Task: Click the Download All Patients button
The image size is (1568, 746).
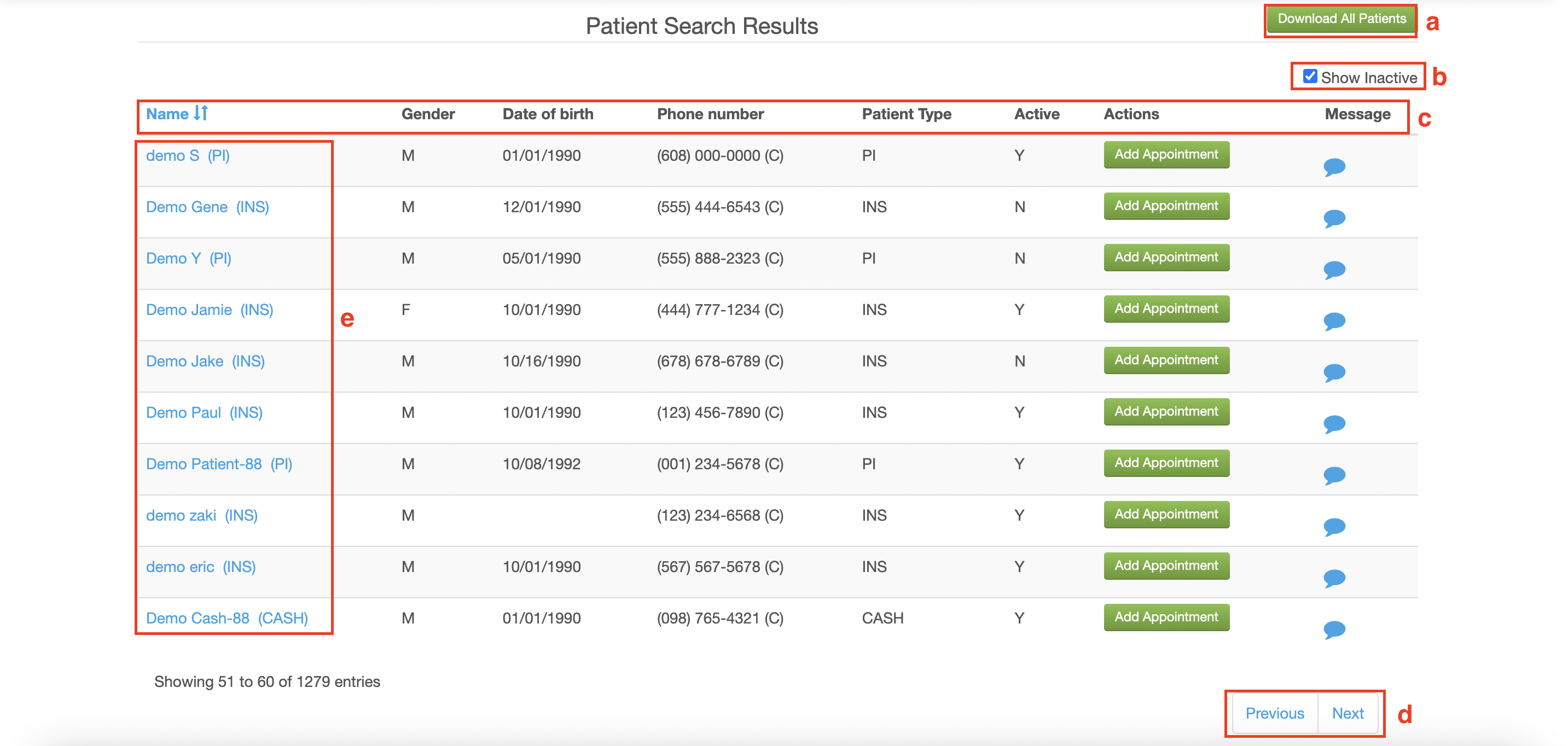Action: (x=1341, y=19)
